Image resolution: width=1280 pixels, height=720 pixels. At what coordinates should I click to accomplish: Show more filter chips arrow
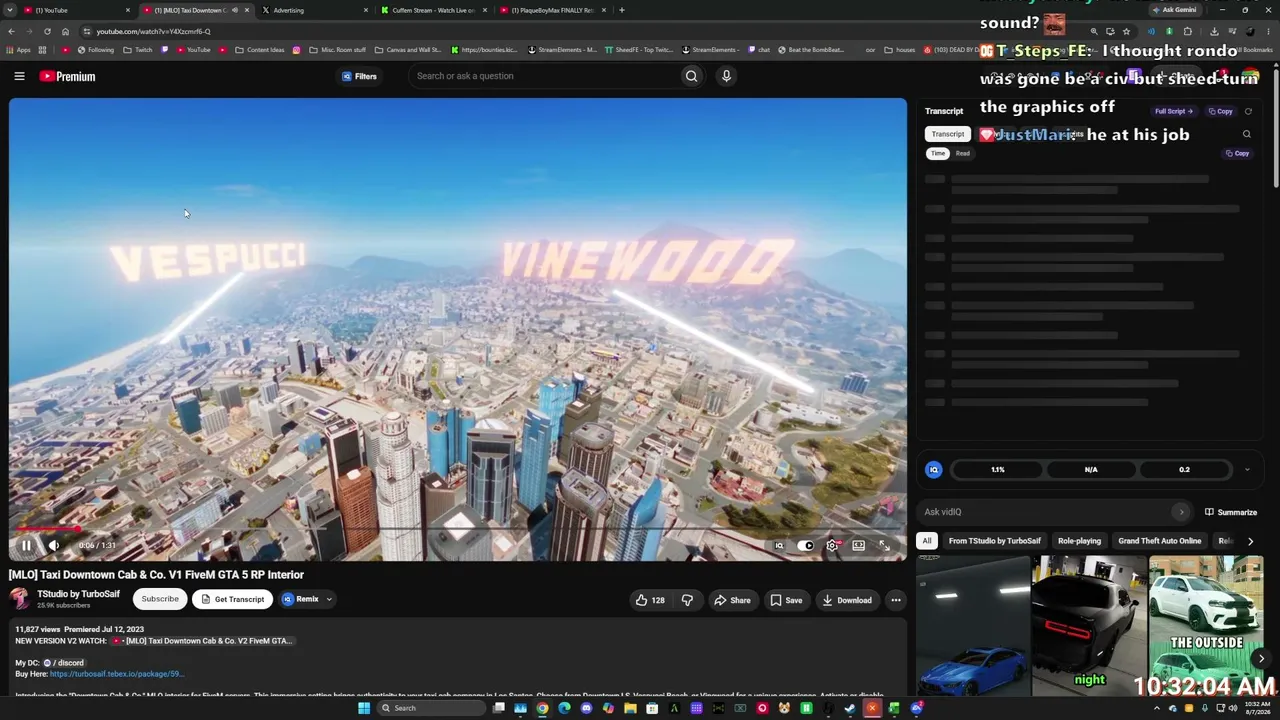tap(1250, 541)
